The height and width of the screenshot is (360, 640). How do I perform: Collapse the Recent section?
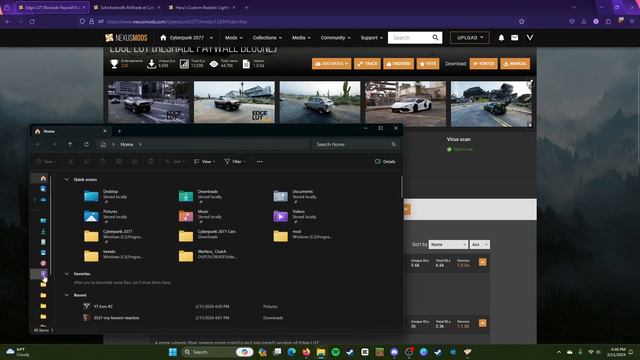(x=67, y=295)
